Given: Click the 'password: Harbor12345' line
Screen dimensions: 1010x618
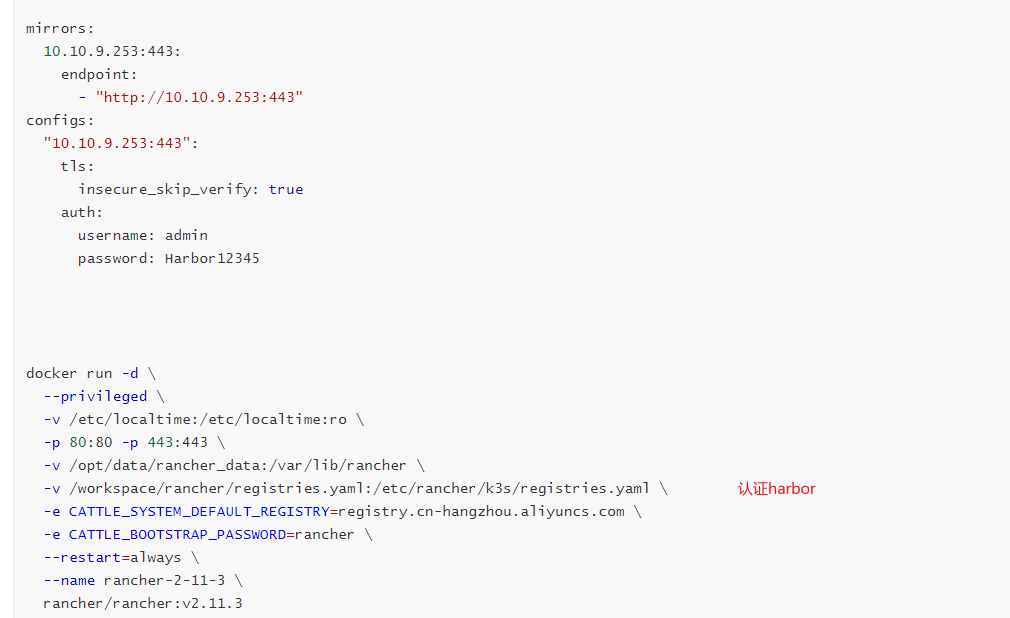Looking at the screenshot, I should (169, 258).
